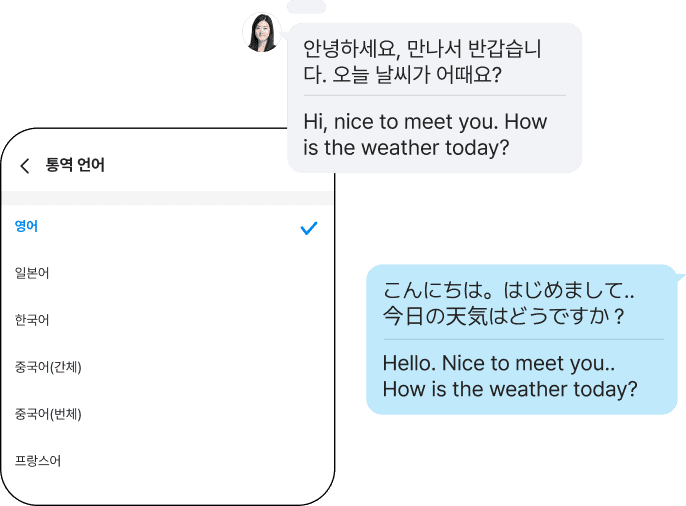Choose 일본어 from the language list

32,273
